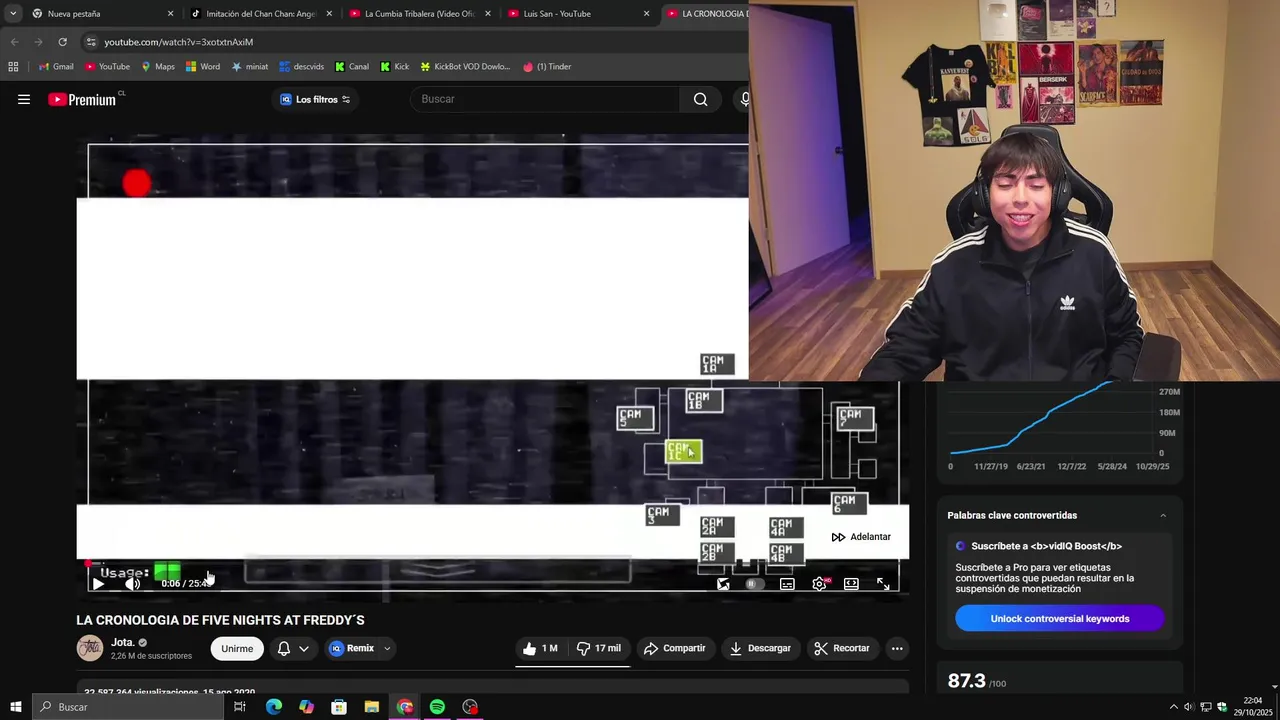Open Task View on the taskbar
Viewport: 1280px width, 720px height.
(240, 707)
